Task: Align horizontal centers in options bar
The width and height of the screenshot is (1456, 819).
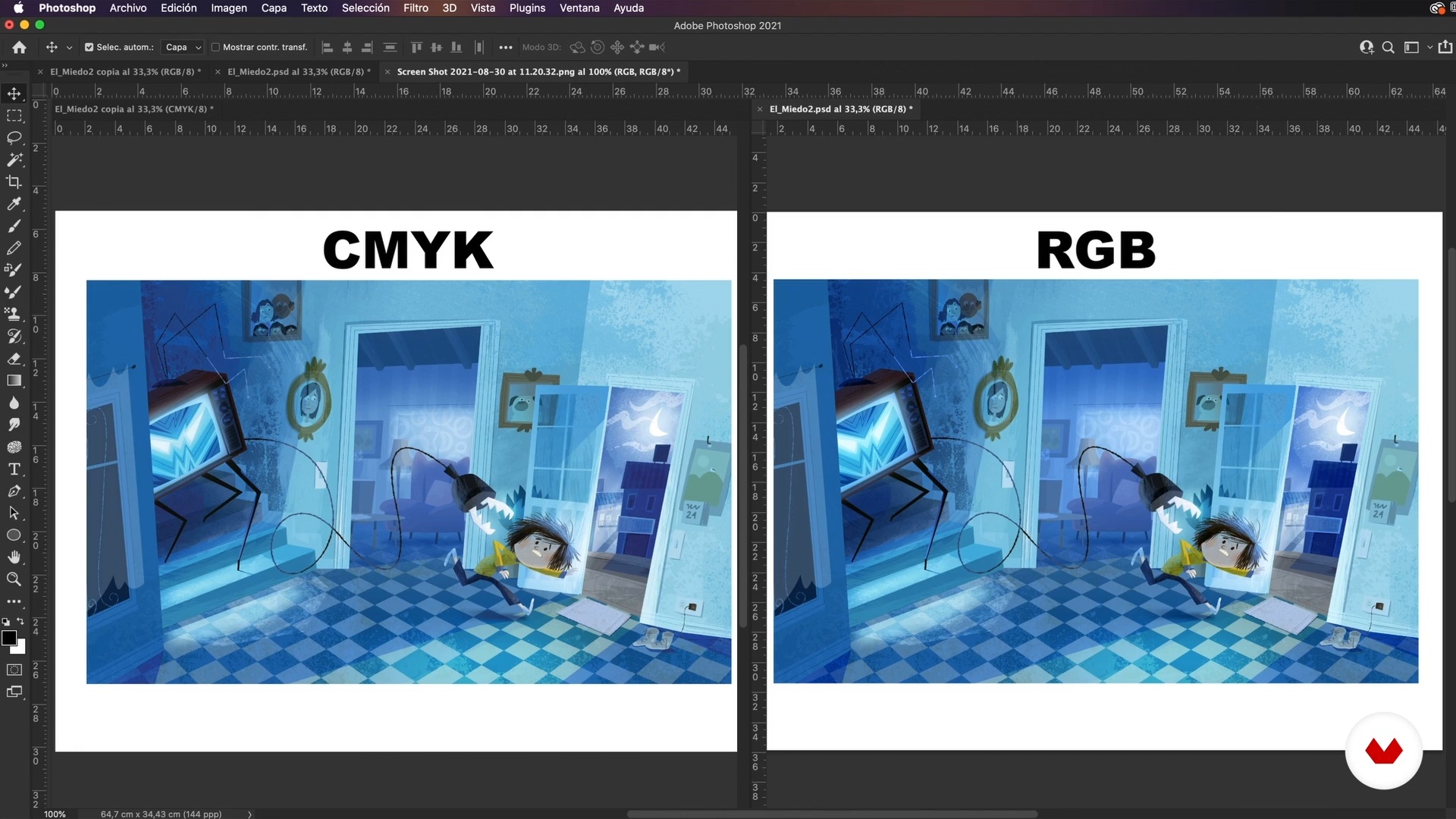Action: point(347,47)
